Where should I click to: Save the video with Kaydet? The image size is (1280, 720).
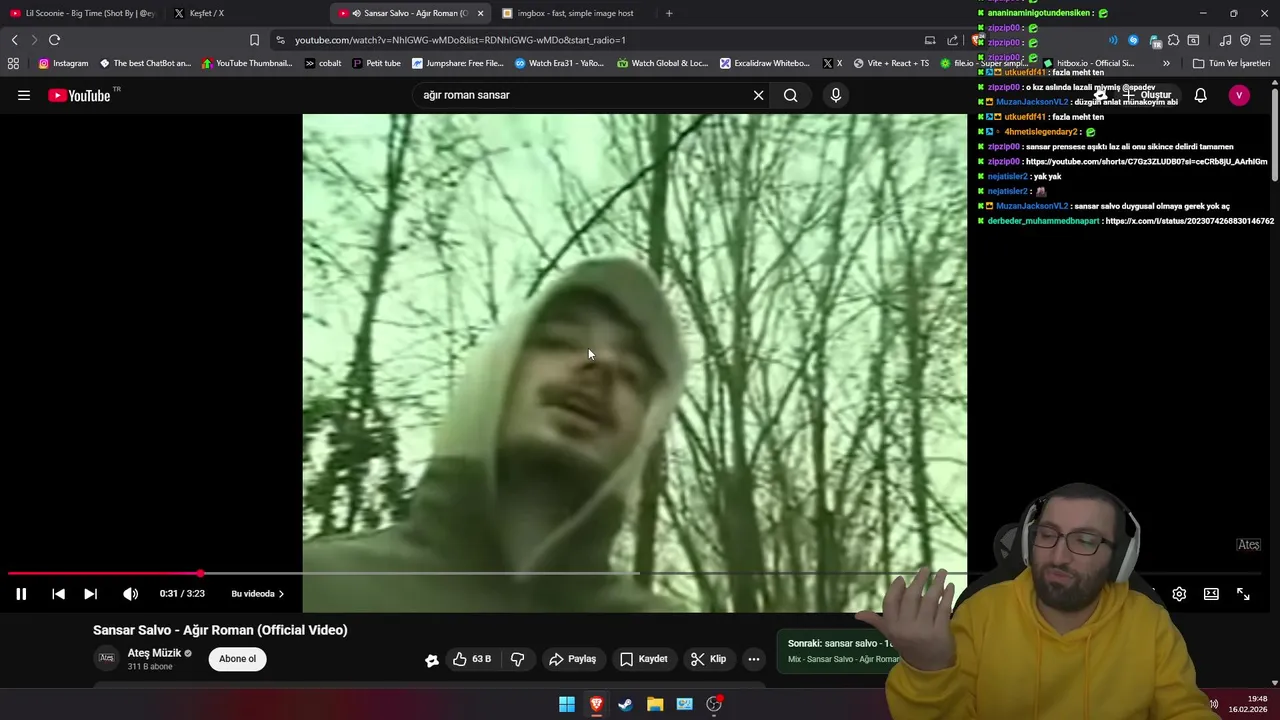(643, 659)
